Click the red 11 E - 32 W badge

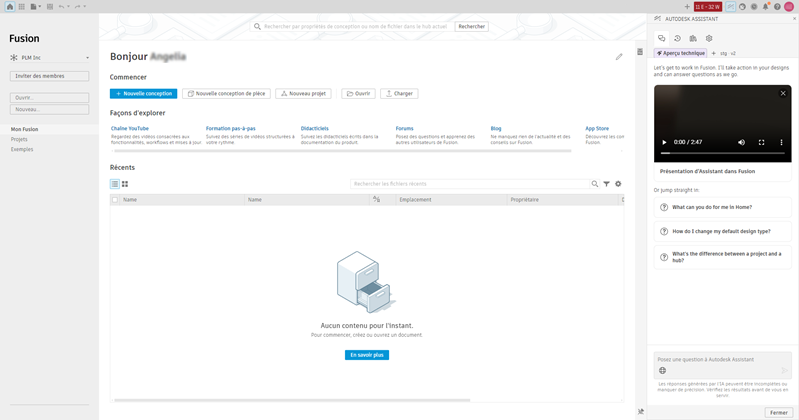pos(708,7)
